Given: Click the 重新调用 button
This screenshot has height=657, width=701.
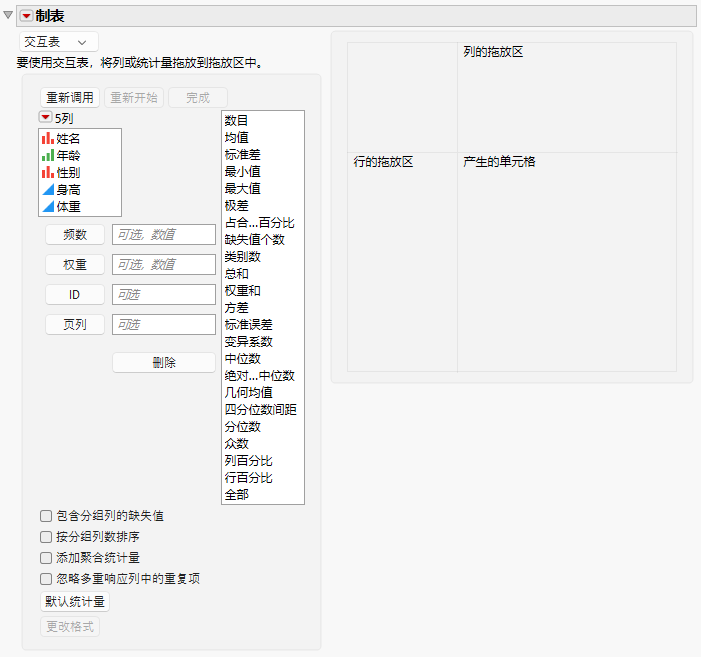Looking at the screenshot, I should tap(70, 97).
